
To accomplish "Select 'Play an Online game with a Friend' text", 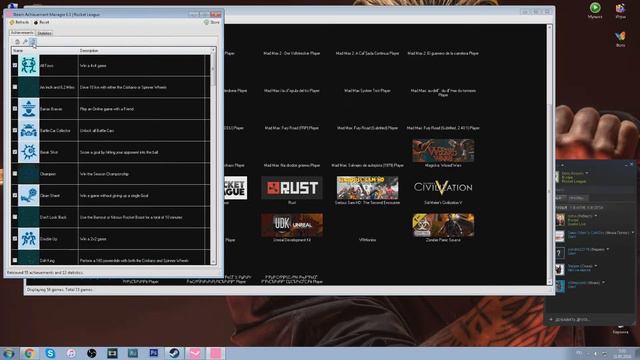I will pos(107,109).
